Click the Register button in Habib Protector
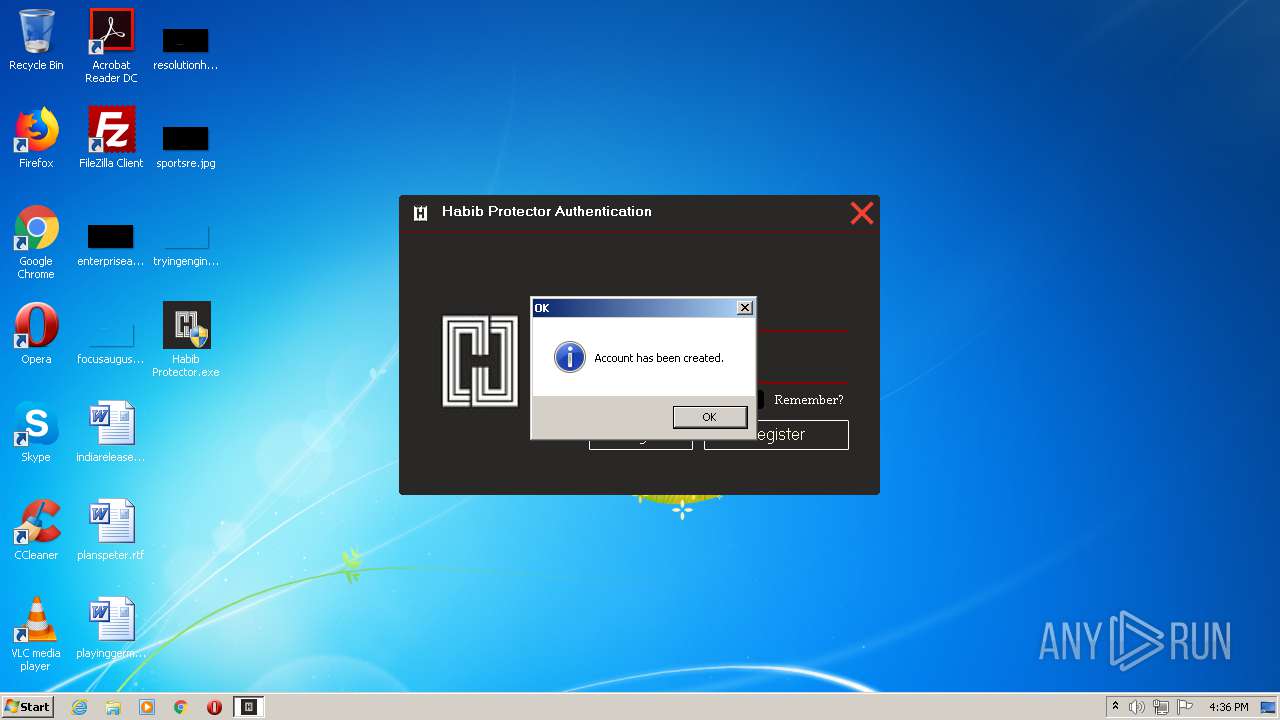1280x720 pixels. (776, 434)
